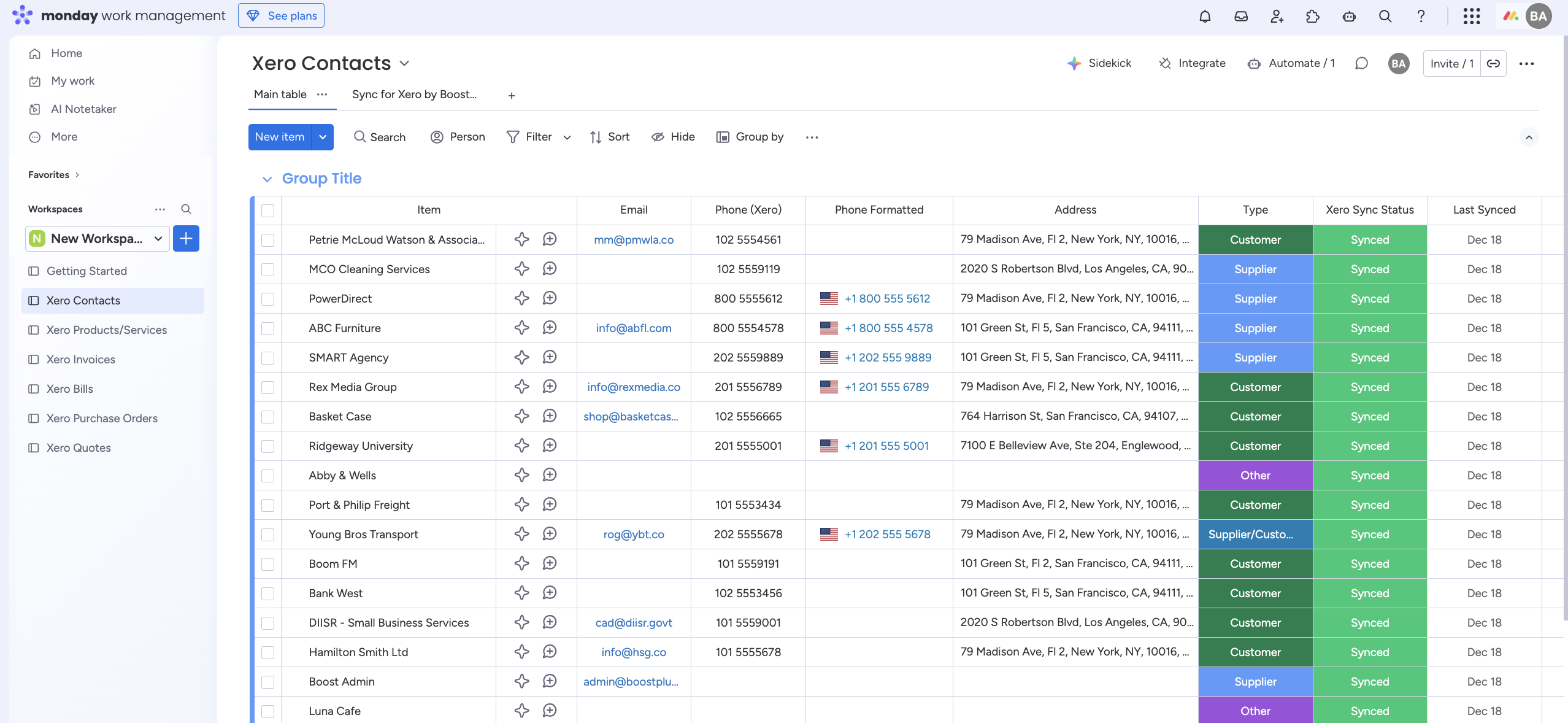The width and height of the screenshot is (1568, 723).
Task: Click the Sidekick icon on ABC Furniture row
Action: coord(521,328)
